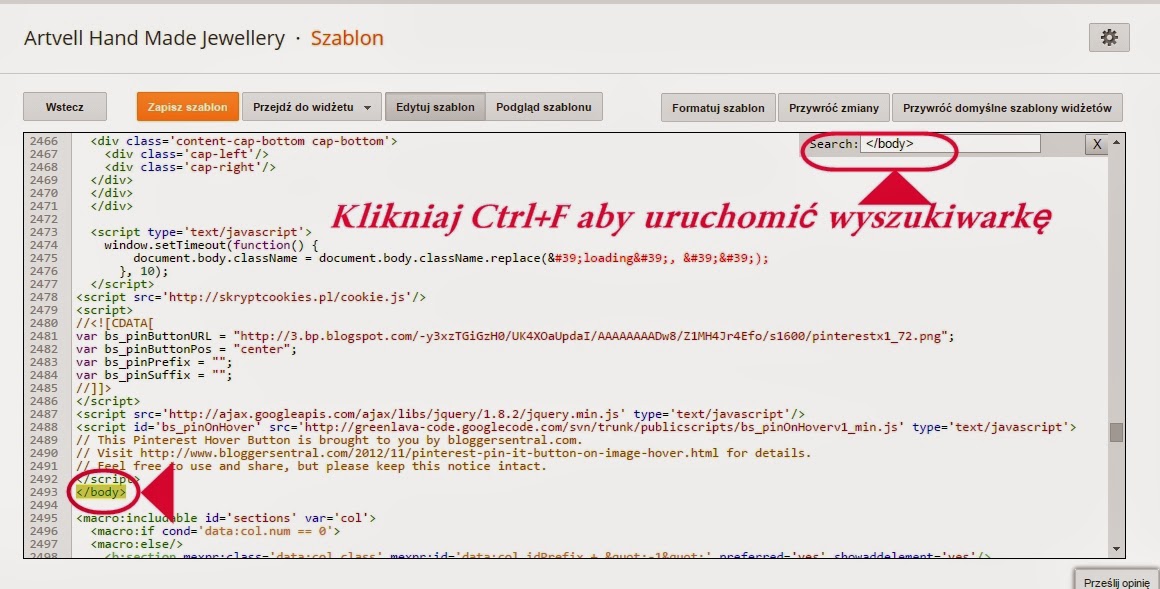This screenshot has width=1160, height=589.
Task: Click the //<![CDATA[ line 2480
Action: point(115,323)
